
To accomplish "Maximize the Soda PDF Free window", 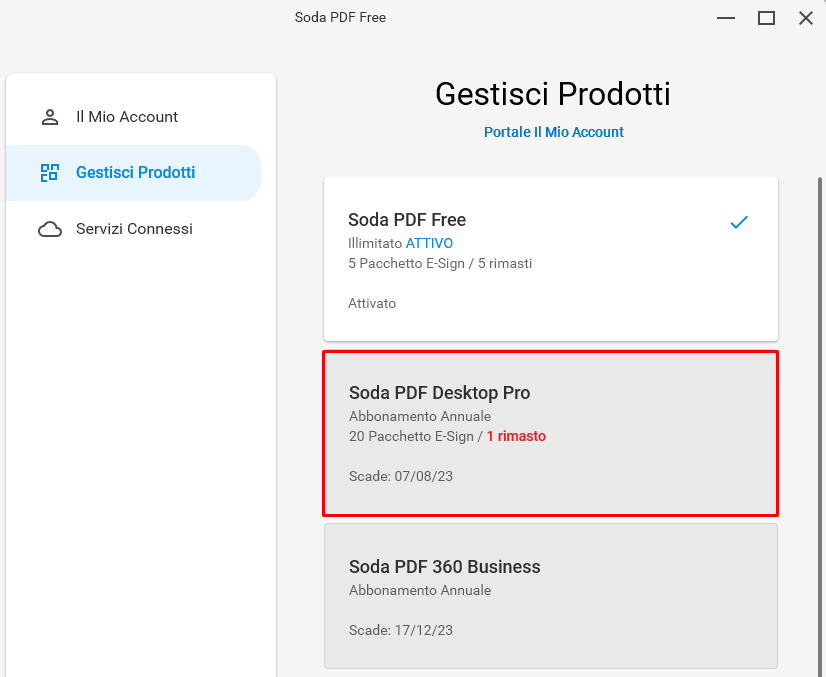I will point(766,18).
